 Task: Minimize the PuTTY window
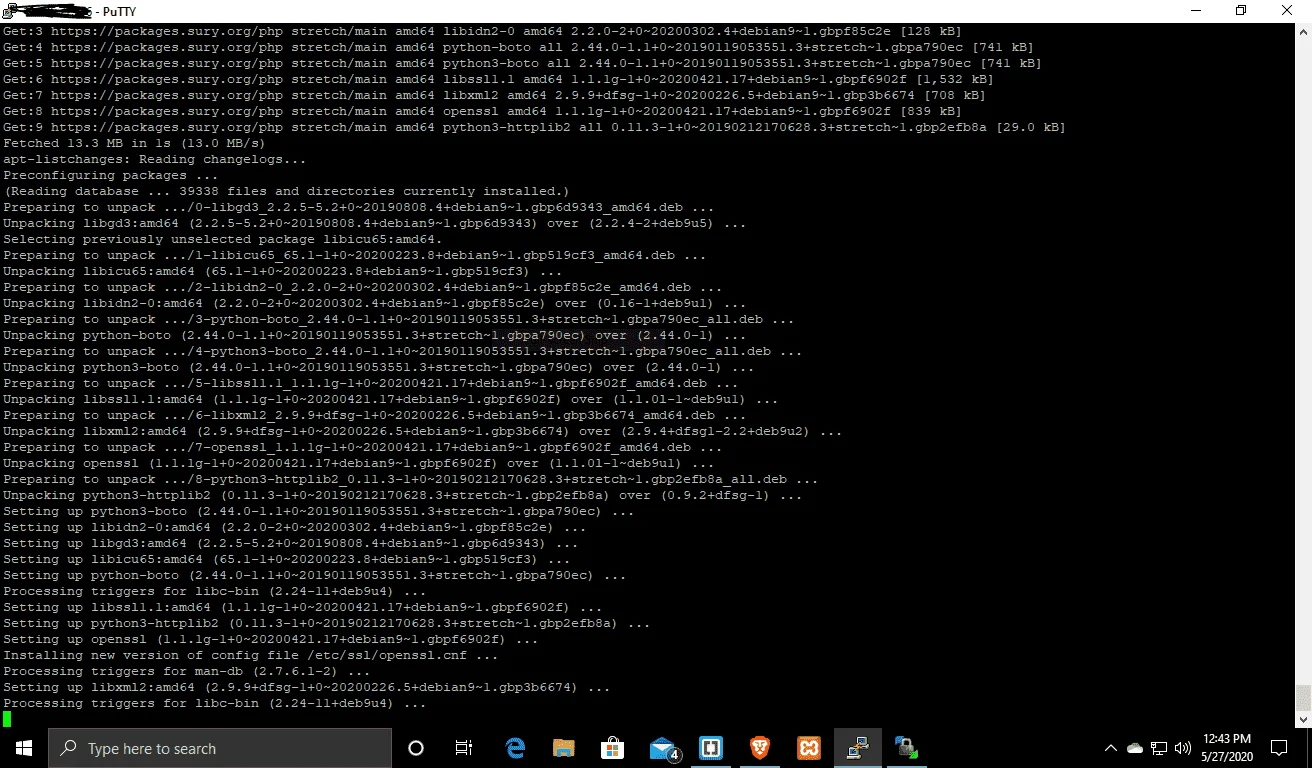(1196, 11)
